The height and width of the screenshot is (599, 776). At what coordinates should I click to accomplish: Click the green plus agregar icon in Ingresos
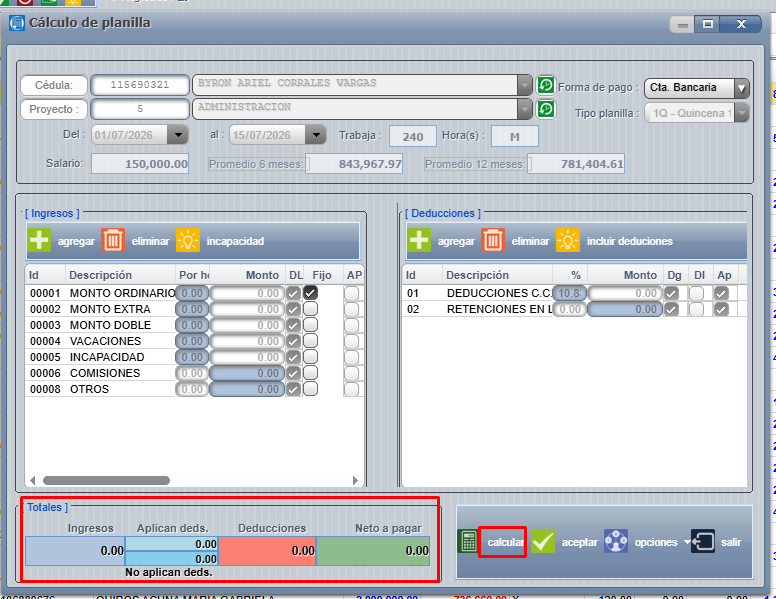(x=39, y=241)
